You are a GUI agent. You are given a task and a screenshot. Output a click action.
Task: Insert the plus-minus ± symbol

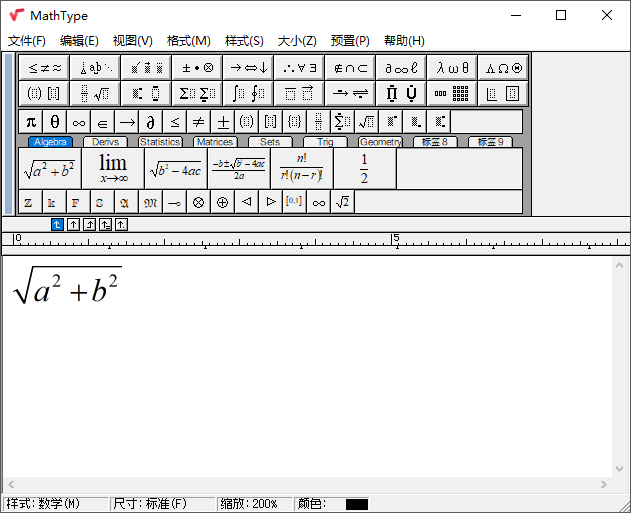[222, 122]
